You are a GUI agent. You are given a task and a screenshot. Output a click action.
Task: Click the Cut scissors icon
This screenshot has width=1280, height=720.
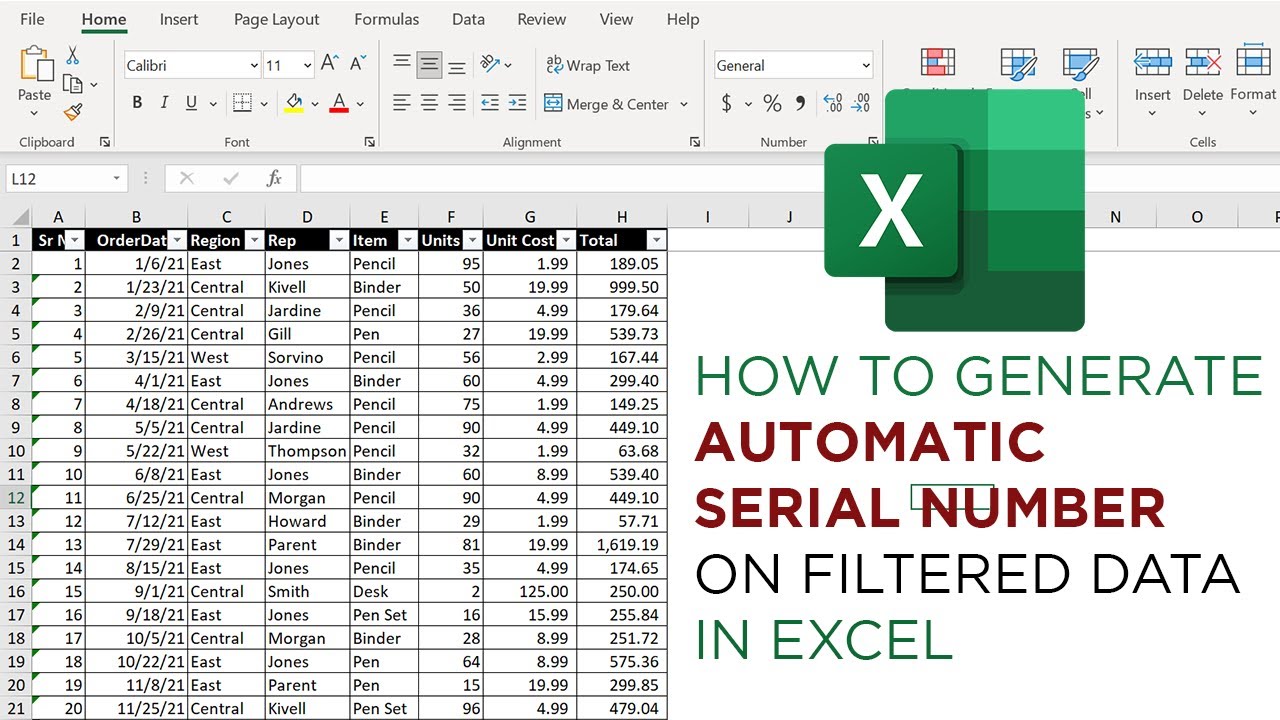click(x=73, y=56)
